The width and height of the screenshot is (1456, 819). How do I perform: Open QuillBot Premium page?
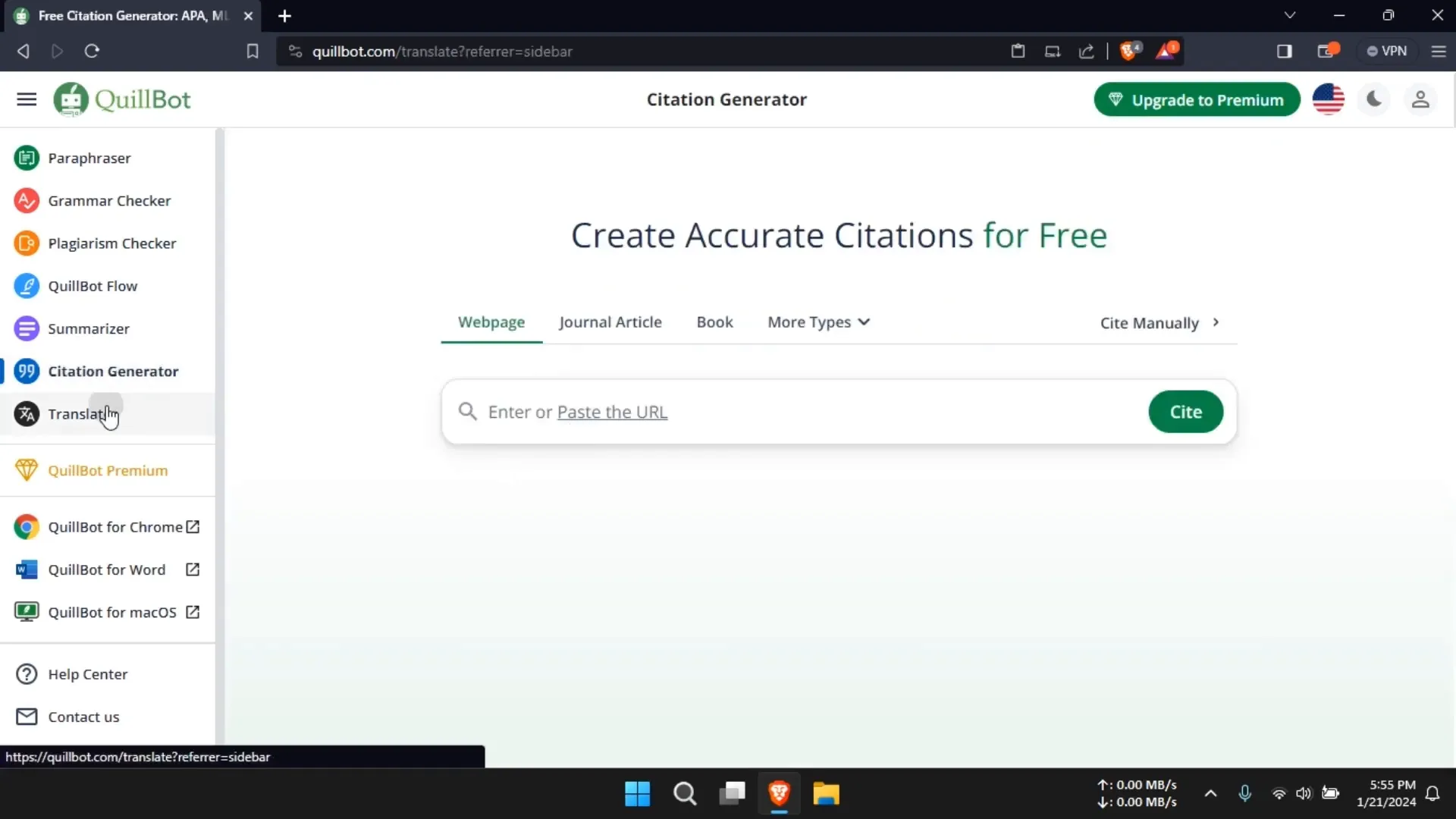[x=107, y=470]
